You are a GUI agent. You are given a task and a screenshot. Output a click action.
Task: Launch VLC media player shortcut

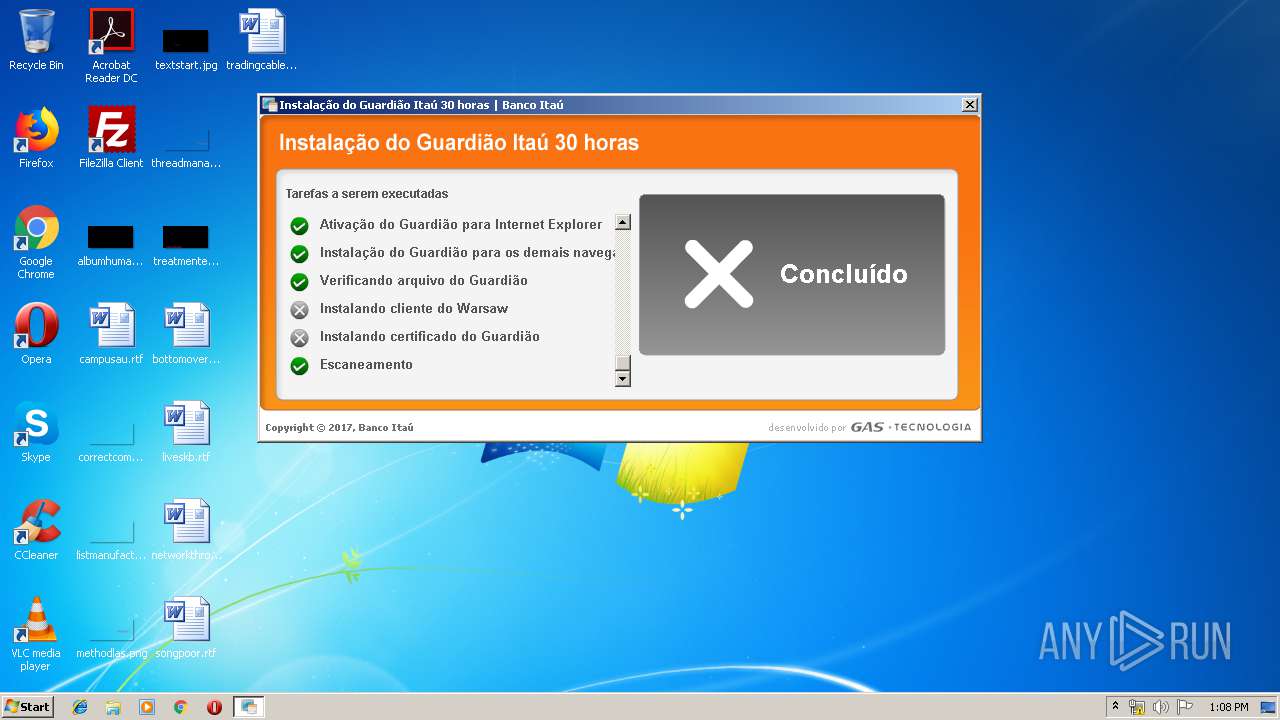pyautogui.click(x=36, y=635)
